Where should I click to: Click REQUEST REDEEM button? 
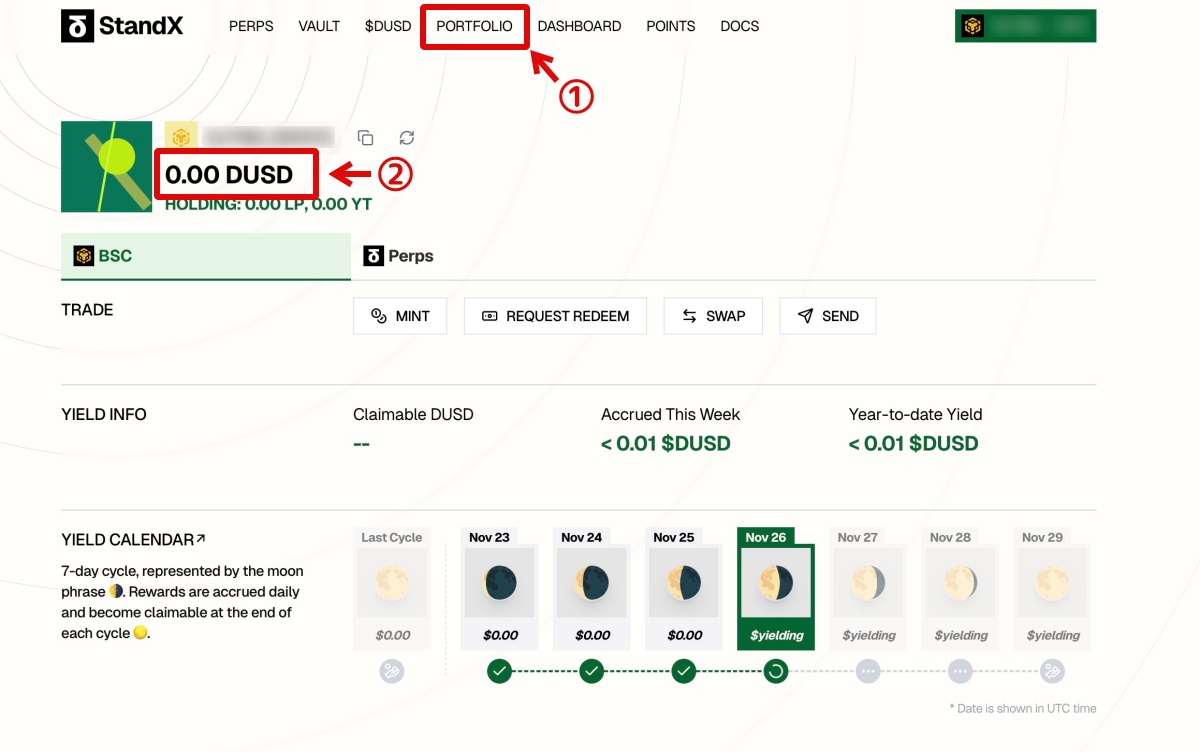point(555,316)
